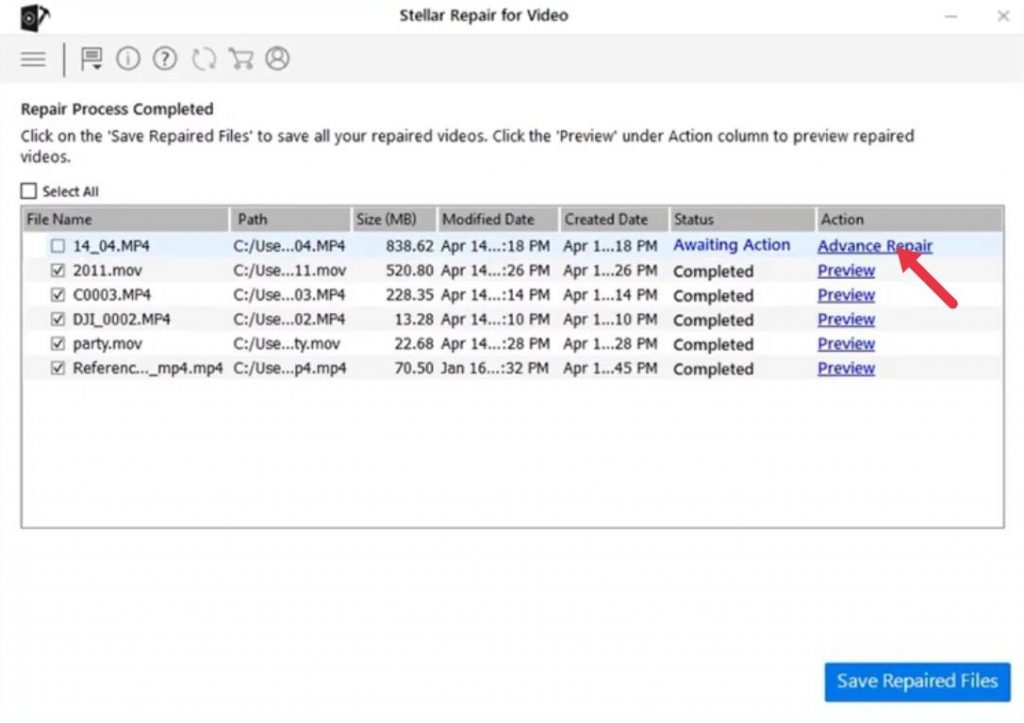This screenshot has height=723, width=1024.
Task: Click Save Repaired Files button
Action: 917,682
